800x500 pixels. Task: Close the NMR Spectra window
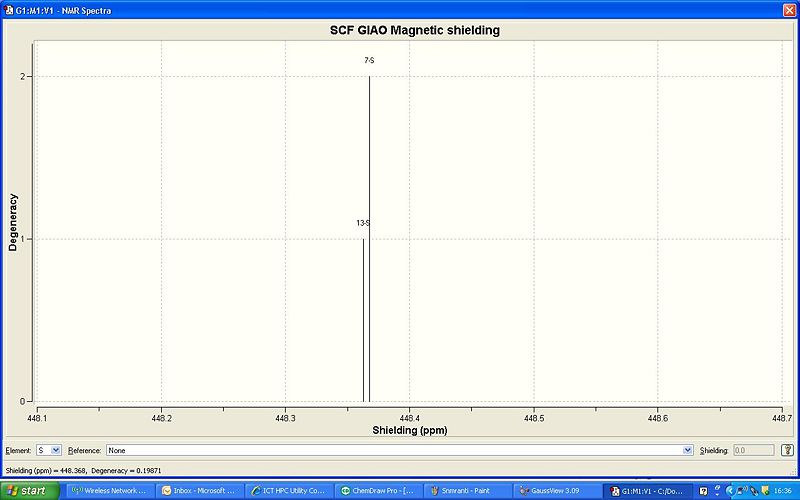click(789, 10)
